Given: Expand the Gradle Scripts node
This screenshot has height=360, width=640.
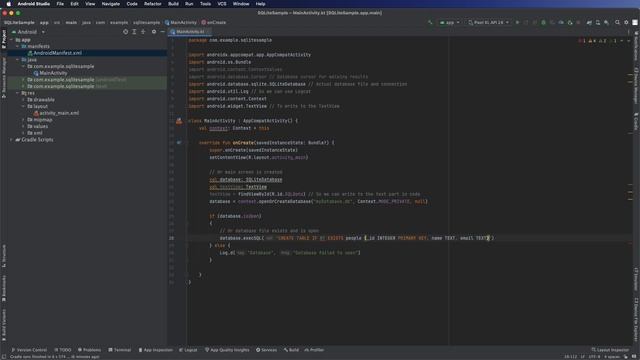Looking at the screenshot, I should click(11, 140).
